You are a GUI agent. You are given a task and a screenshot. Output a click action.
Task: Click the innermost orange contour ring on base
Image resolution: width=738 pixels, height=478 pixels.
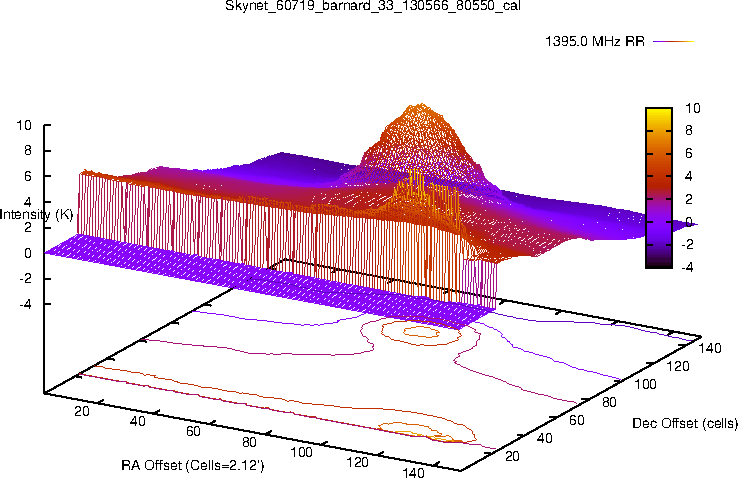point(422,332)
